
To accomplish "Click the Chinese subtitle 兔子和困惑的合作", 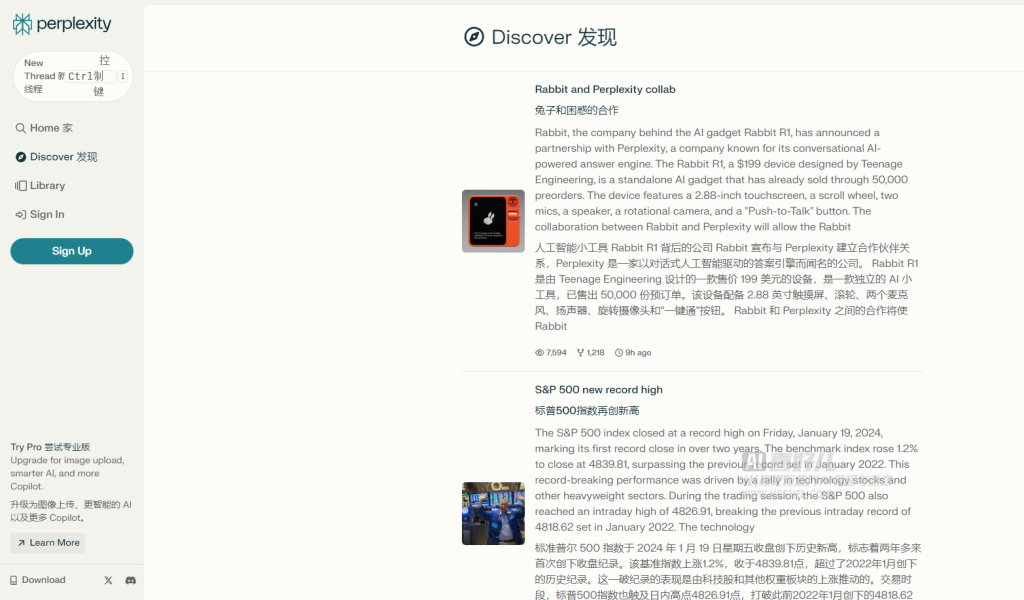I will point(576,110).
